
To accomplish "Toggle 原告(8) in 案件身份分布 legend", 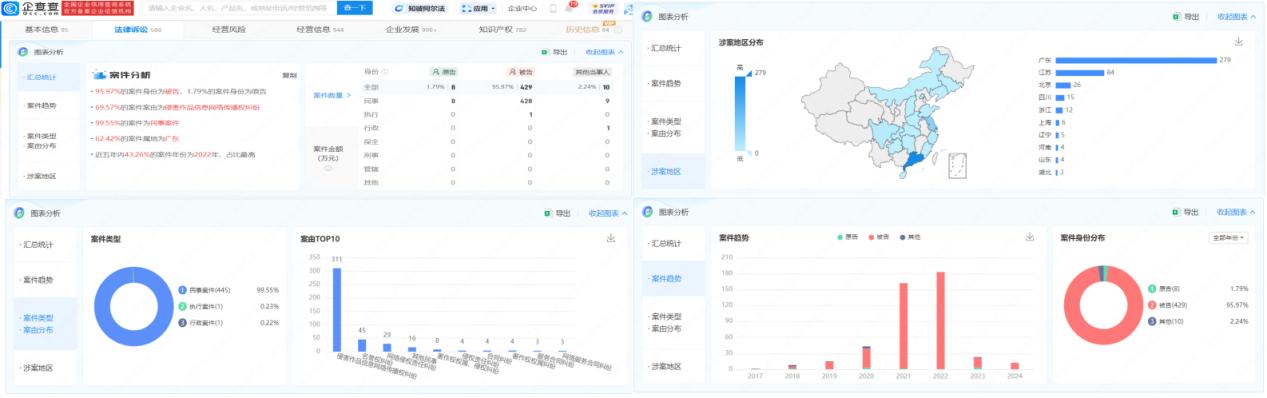I will pos(1164,288).
